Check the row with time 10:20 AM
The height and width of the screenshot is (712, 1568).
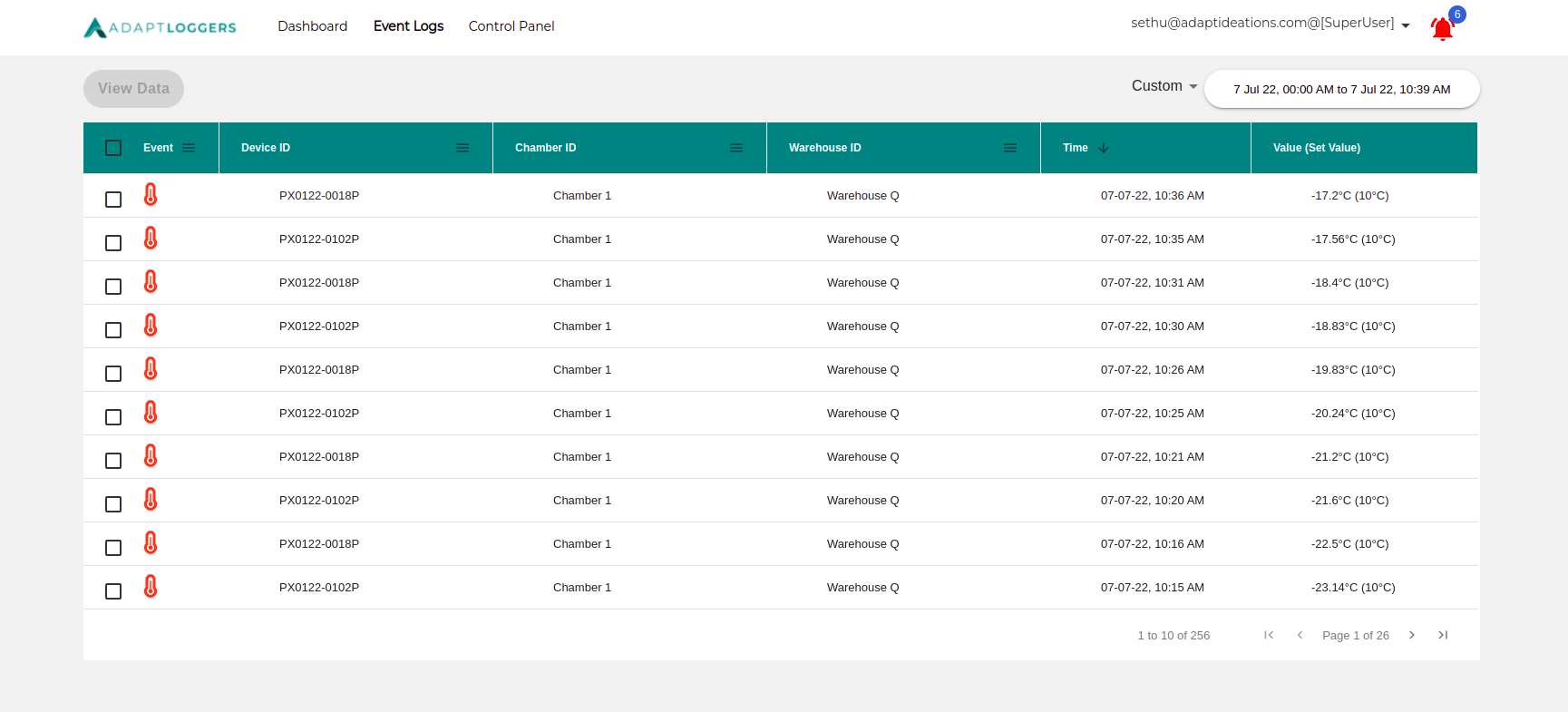tap(113, 504)
